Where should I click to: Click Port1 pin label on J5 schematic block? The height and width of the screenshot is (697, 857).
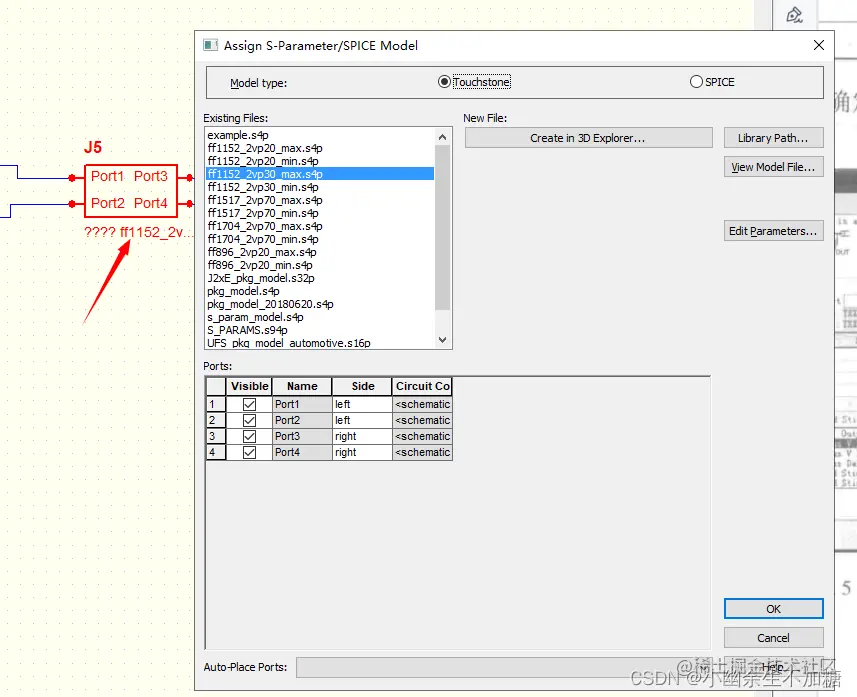pyautogui.click(x=108, y=176)
